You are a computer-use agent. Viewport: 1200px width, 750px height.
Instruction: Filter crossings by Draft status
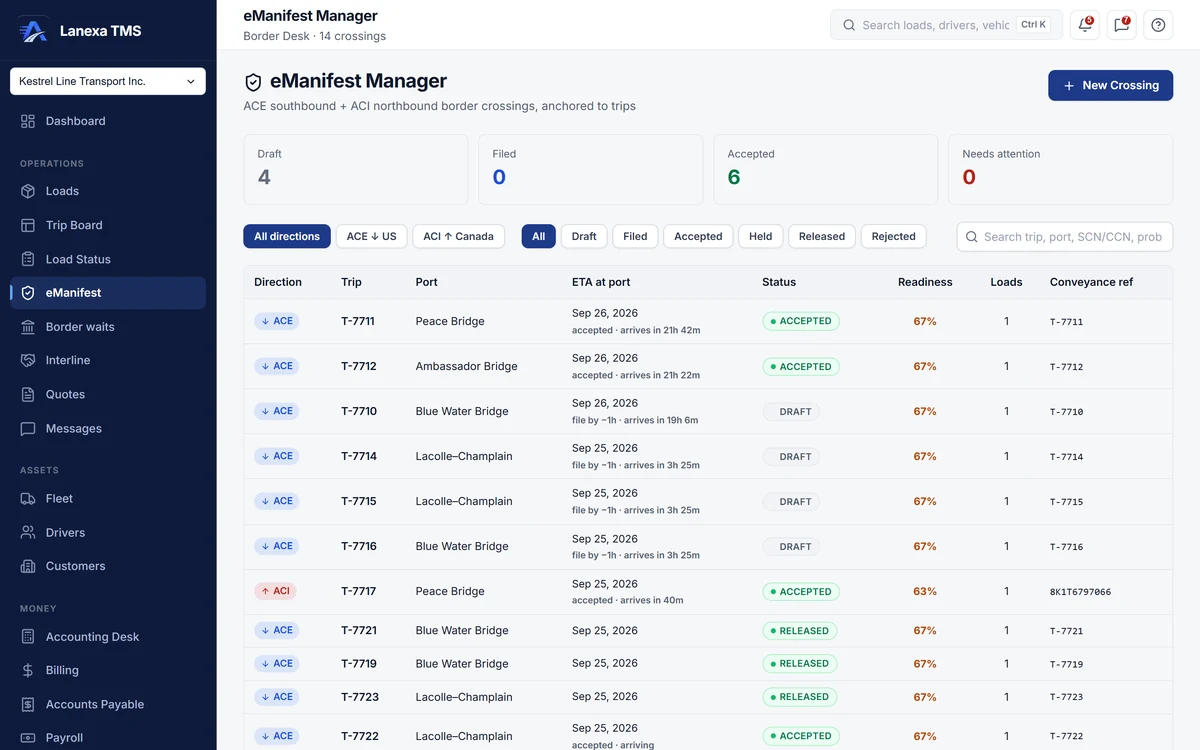[584, 236]
